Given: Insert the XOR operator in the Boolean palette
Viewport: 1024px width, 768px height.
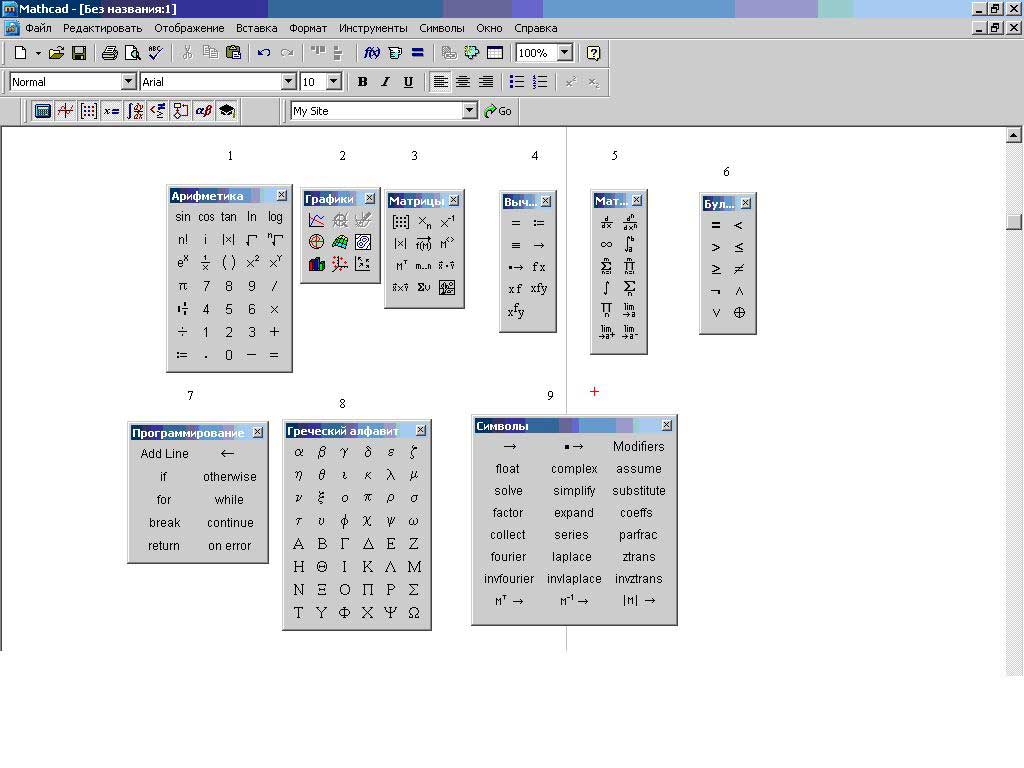Looking at the screenshot, I should [x=739, y=313].
